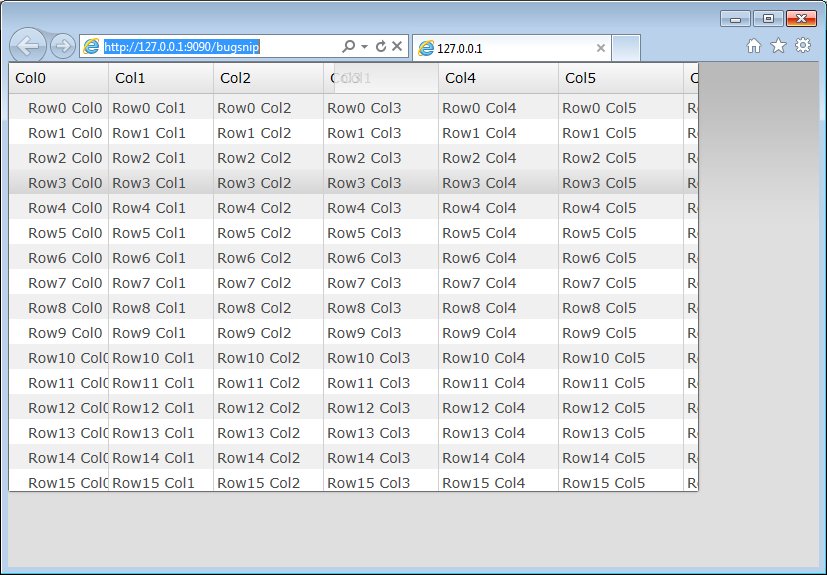This screenshot has height=575, width=827.
Task: Open a new blank tab
Action: (625, 48)
